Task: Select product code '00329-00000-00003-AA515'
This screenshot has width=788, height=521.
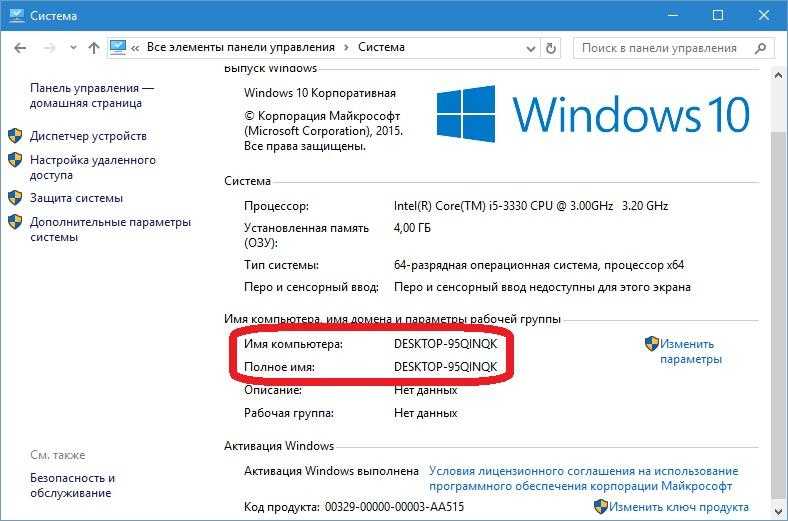Action: tap(395, 507)
